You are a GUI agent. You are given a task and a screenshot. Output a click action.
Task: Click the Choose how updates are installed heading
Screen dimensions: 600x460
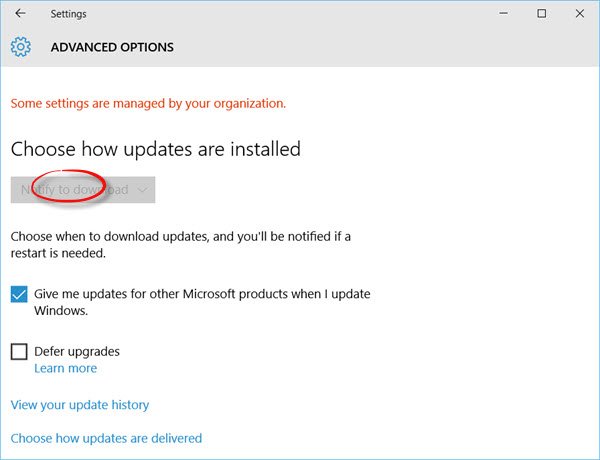coord(156,149)
